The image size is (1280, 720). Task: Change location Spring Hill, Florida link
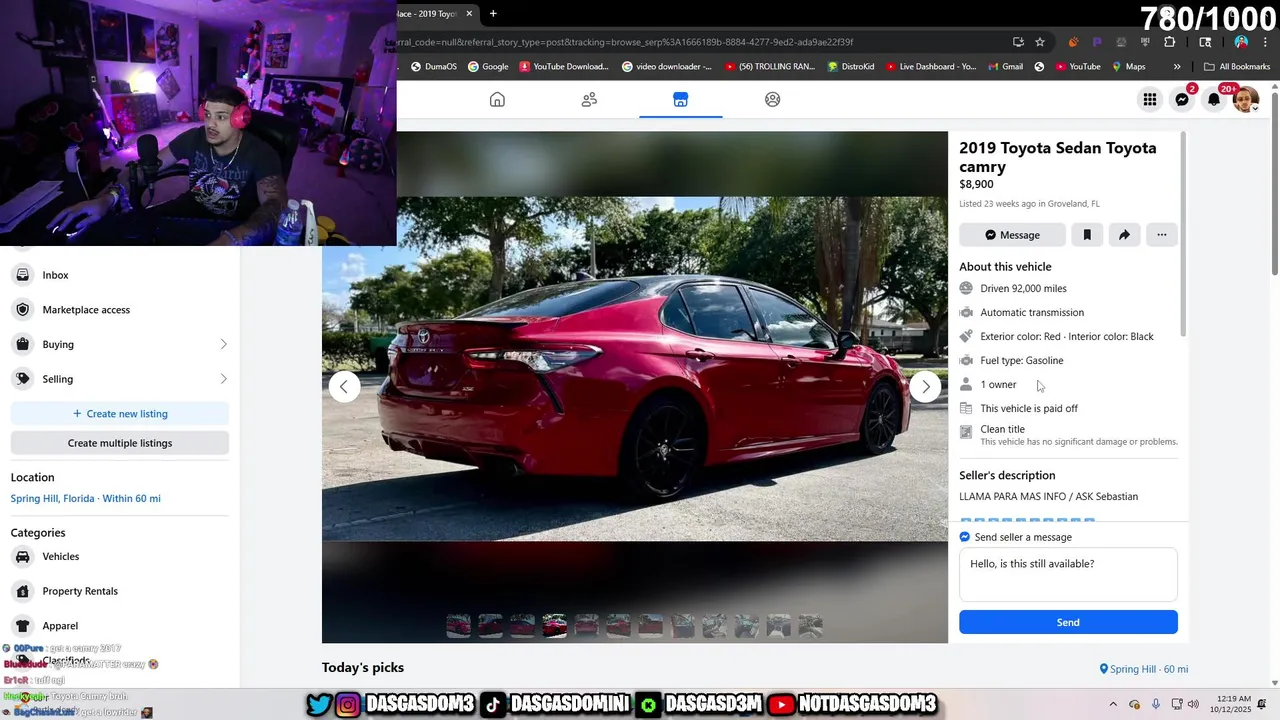click(x=85, y=498)
